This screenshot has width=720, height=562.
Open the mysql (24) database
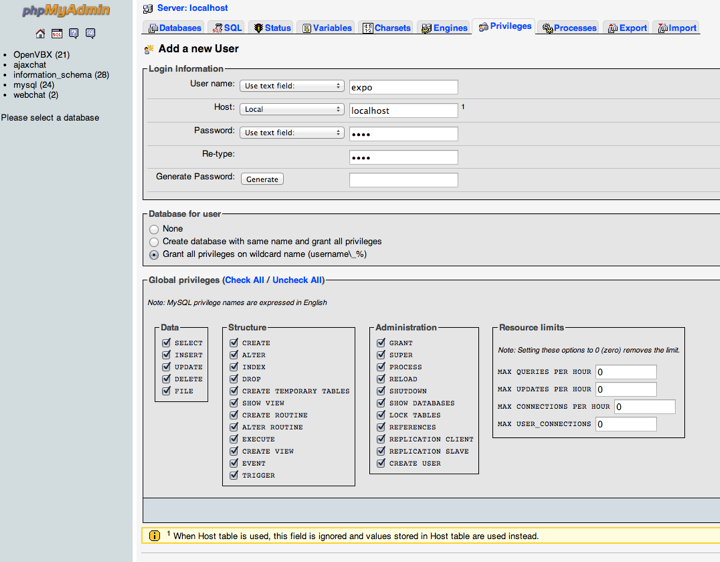click(x=34, y=85)
